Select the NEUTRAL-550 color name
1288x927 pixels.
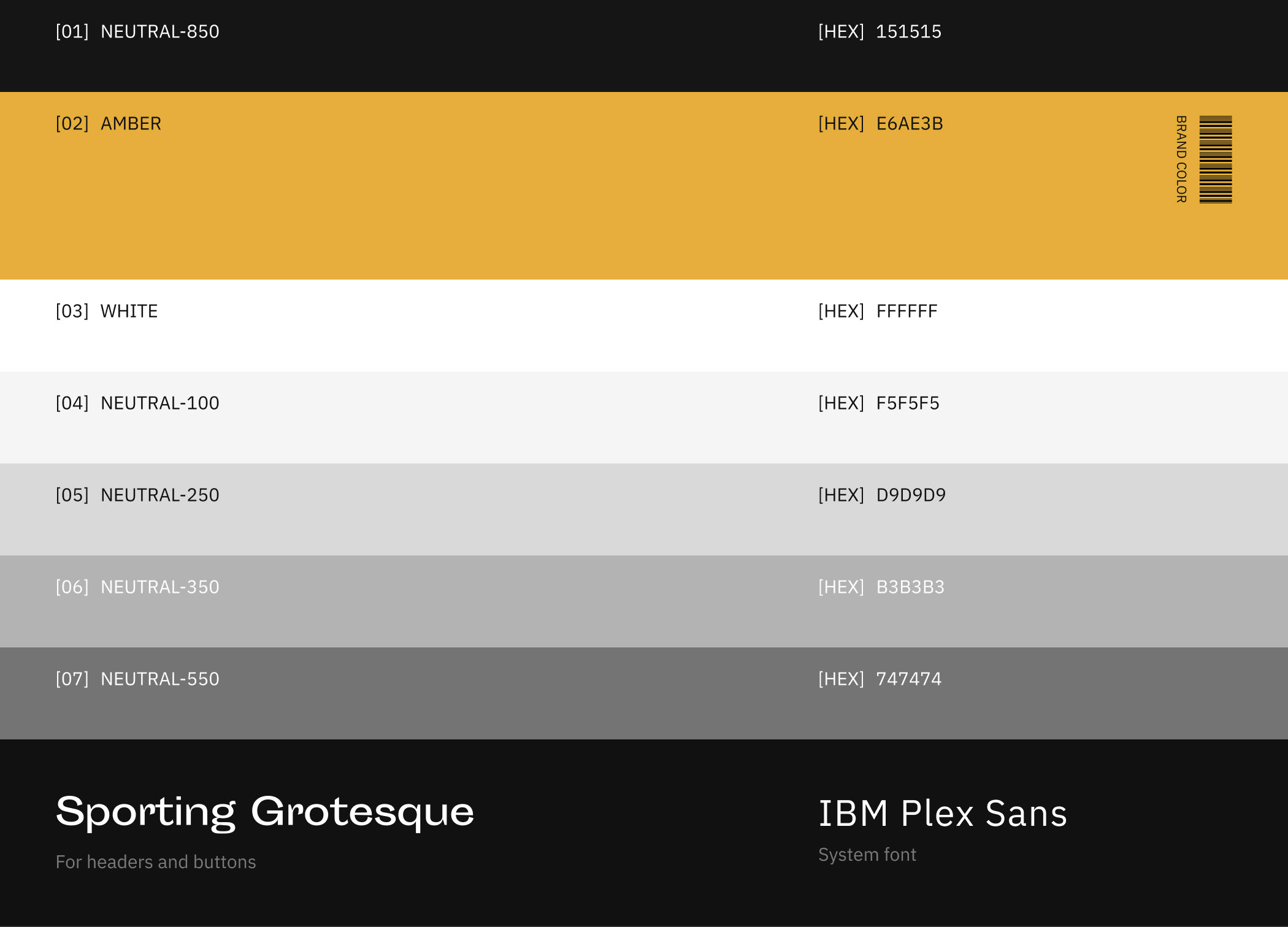(159, 679)
